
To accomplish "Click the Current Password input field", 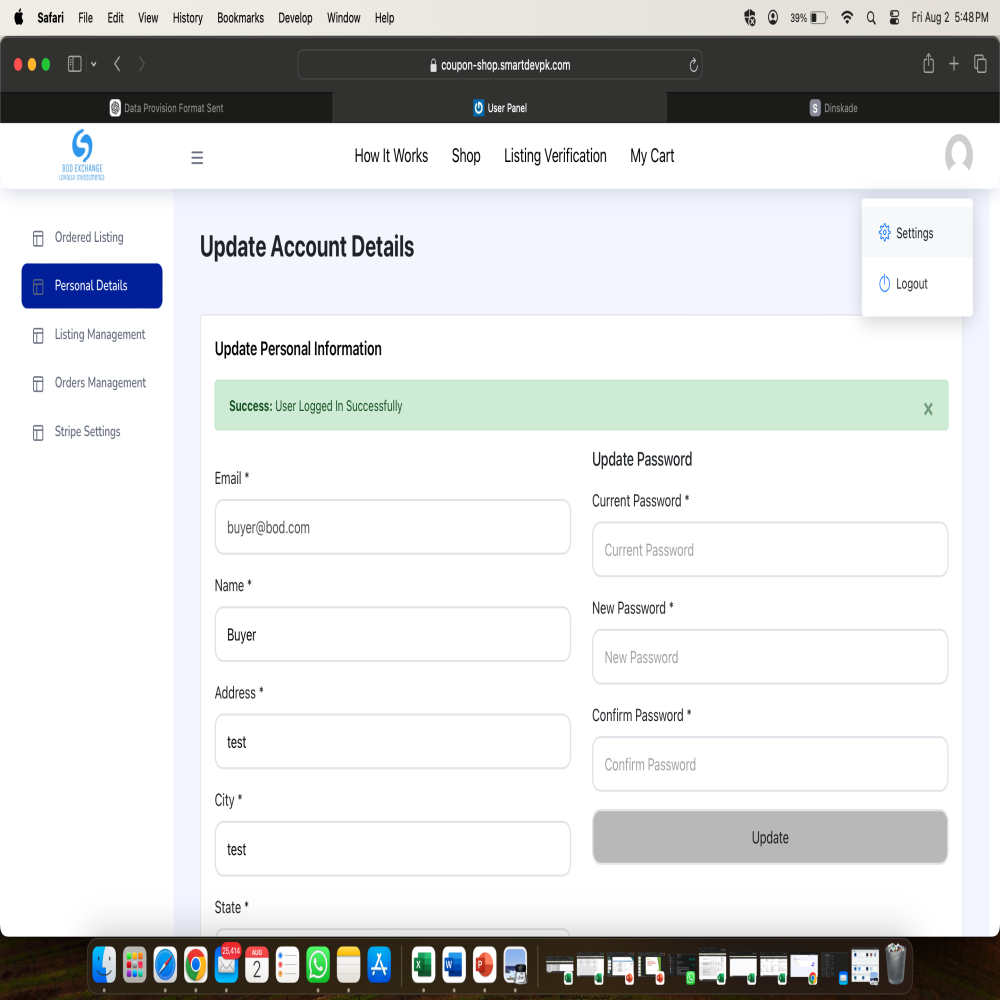I will (x=769, y=550).
